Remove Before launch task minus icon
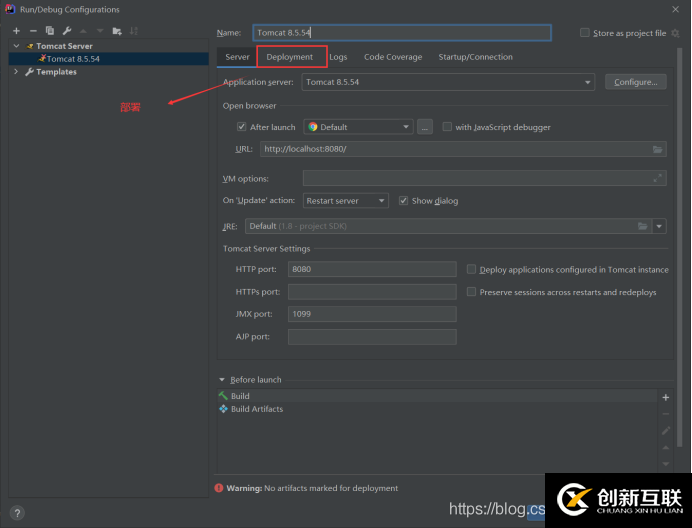 pyautogui.click(x=666, y=414)
